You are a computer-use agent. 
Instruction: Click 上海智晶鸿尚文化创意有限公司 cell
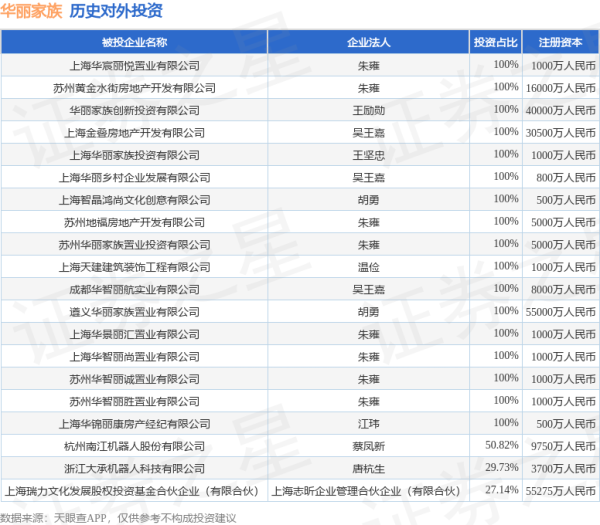(x=134, y=200)
